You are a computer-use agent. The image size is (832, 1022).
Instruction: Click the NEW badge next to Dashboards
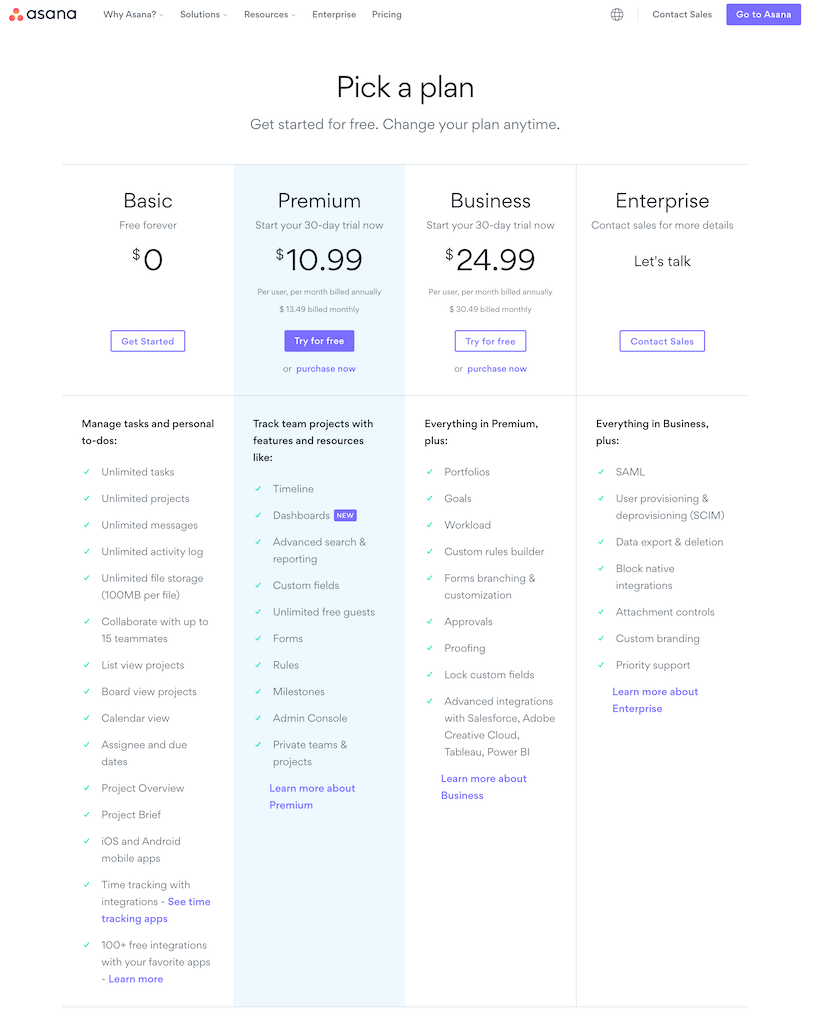pyautogui.click(x=344, y=515)
